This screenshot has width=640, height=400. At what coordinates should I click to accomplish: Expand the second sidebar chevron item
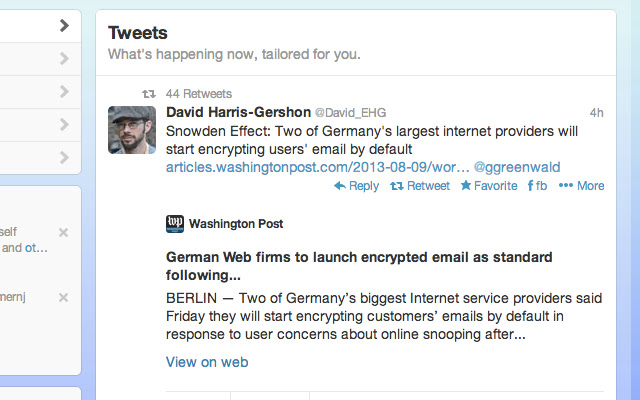click(x=64, y=58)
